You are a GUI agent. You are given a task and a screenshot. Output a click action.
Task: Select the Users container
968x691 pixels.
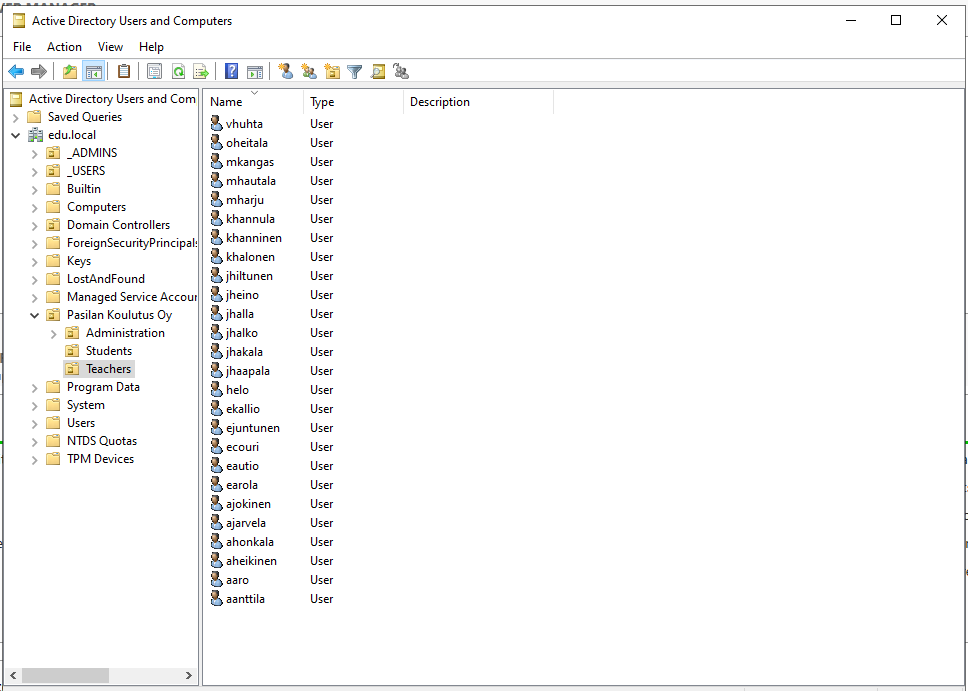(81, 423)
